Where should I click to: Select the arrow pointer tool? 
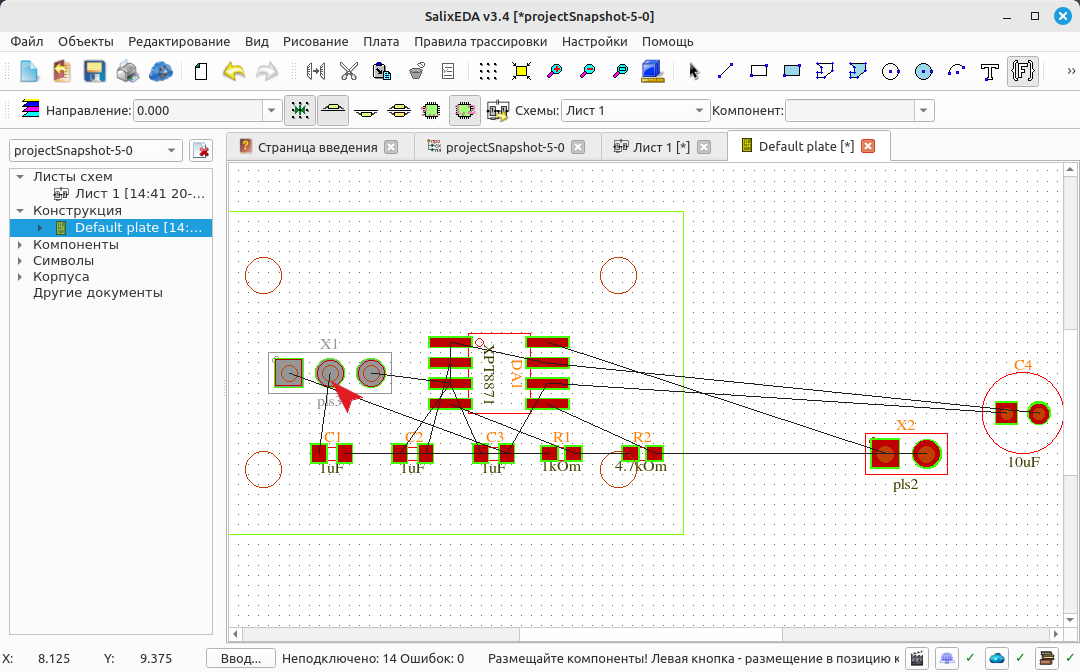694,71
